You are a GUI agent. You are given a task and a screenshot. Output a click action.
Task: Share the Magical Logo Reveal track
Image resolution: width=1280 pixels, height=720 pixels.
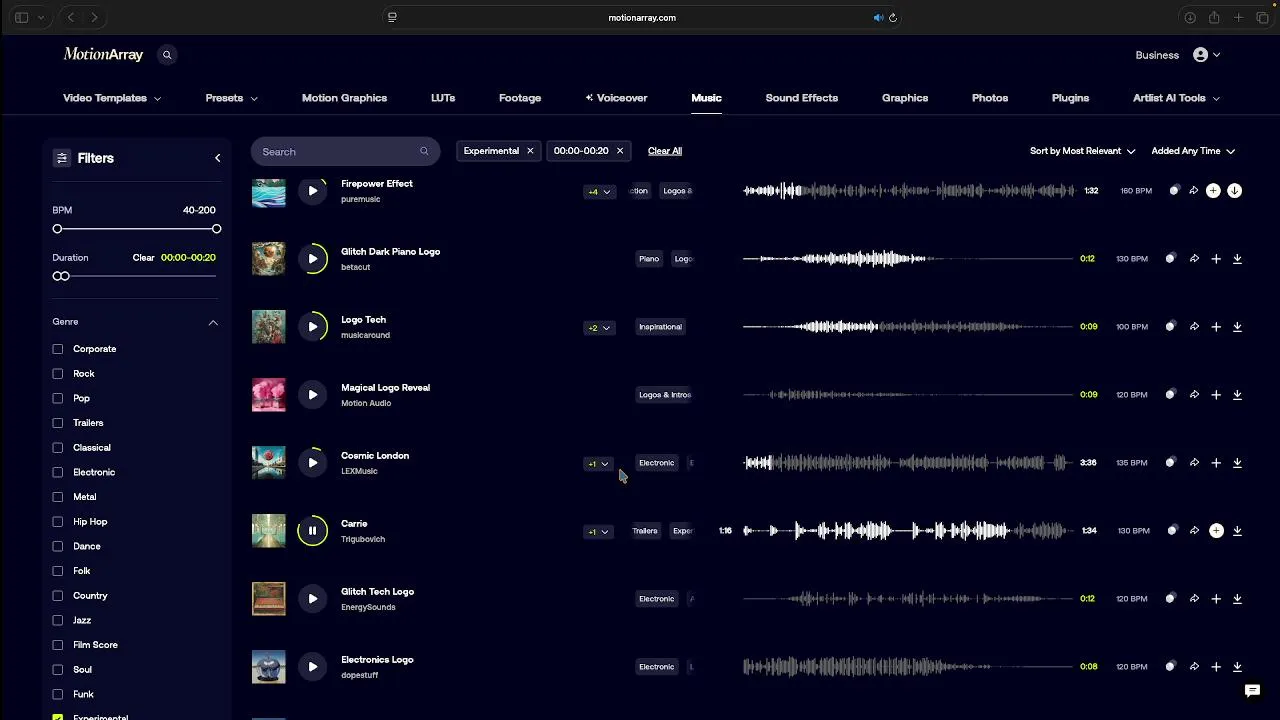coord(1194,395)
